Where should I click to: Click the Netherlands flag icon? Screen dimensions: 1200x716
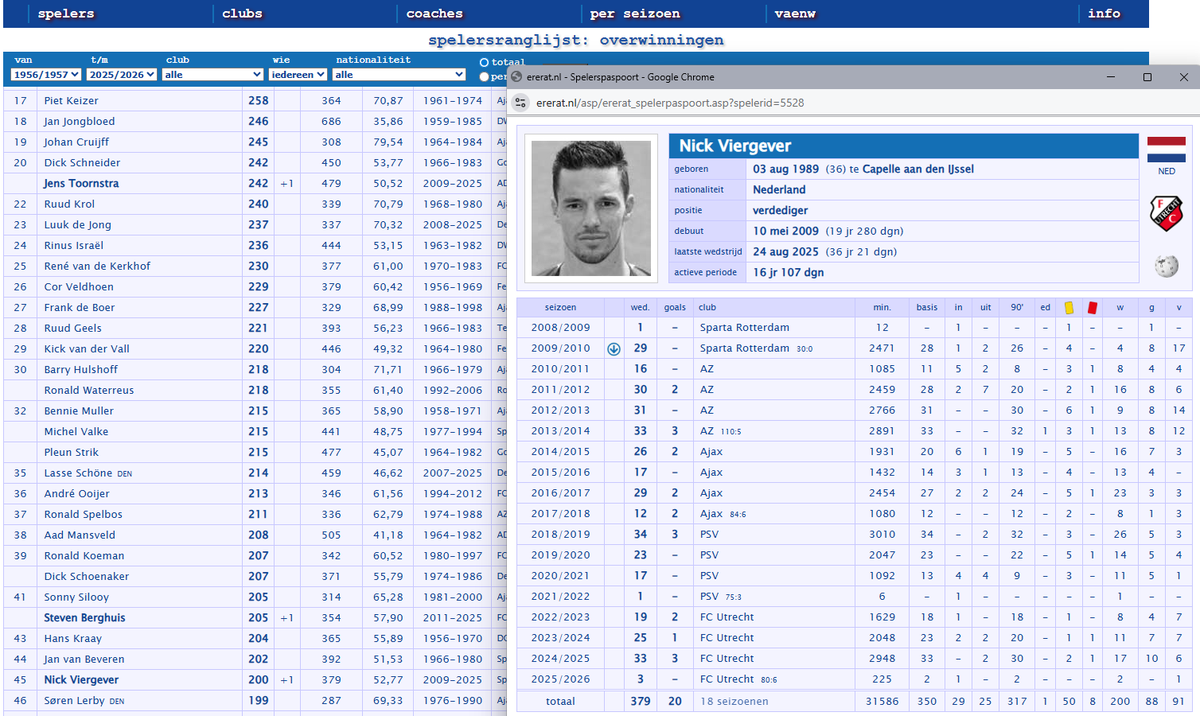pyautogui.click(x=1166, y=149)
